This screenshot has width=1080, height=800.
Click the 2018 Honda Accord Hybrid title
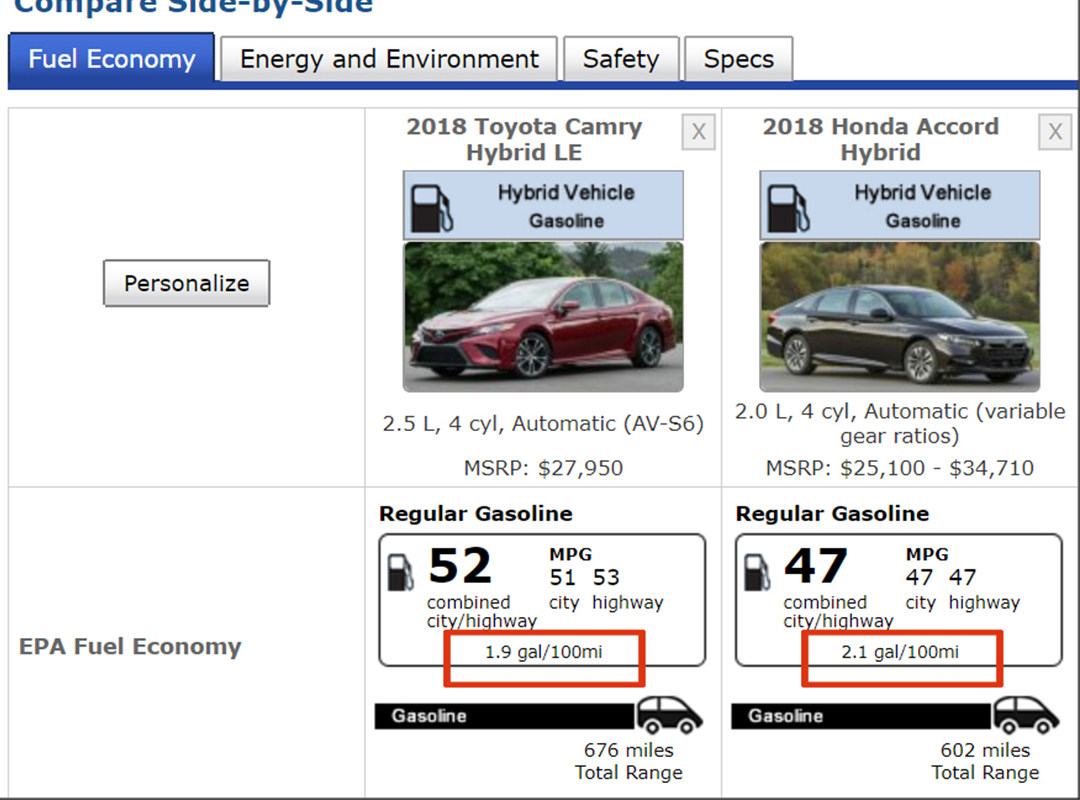pyautogui.click(x=880, y=140)
